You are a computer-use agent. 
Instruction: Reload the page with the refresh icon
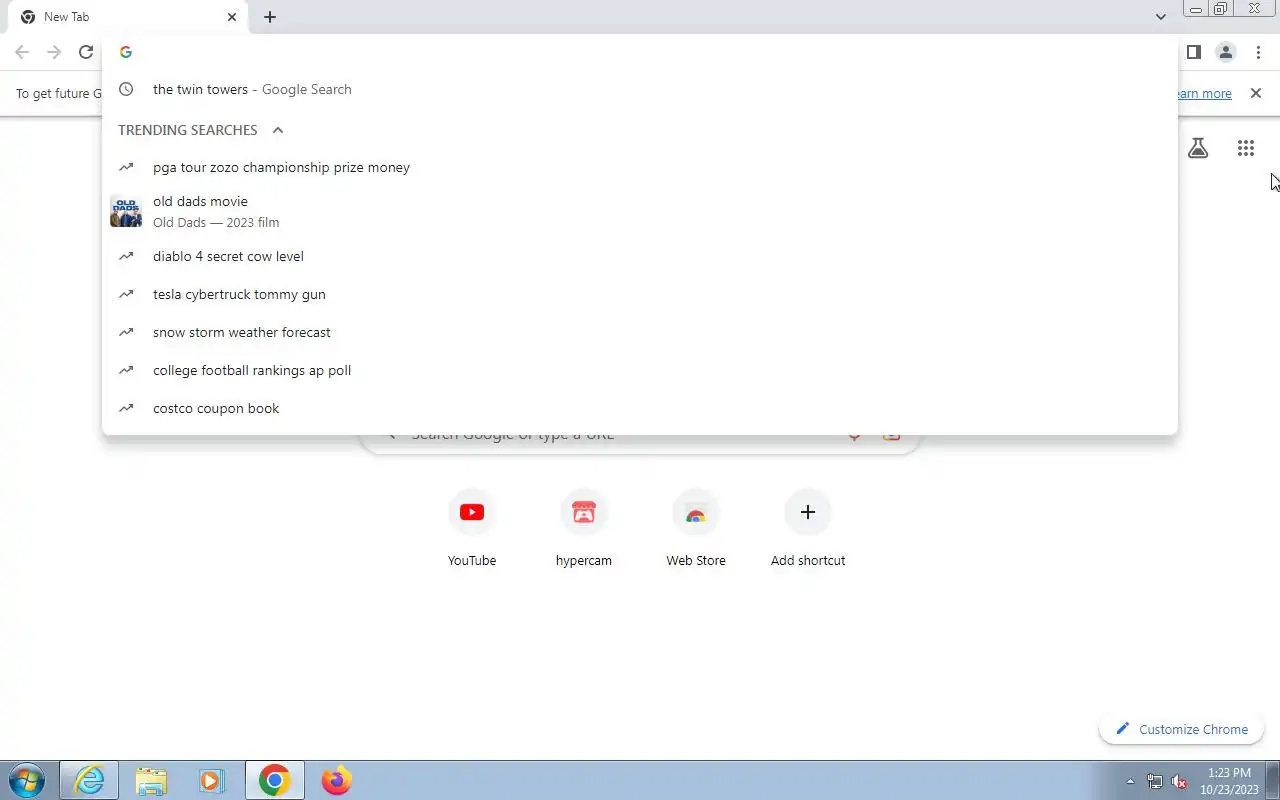[x=86, y=52]
